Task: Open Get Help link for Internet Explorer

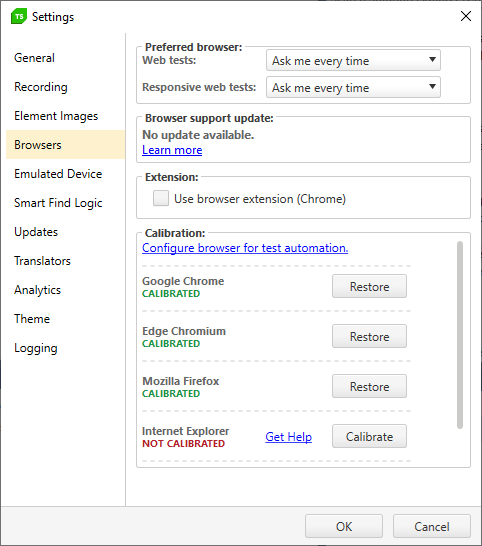Action: pos(288,437)
